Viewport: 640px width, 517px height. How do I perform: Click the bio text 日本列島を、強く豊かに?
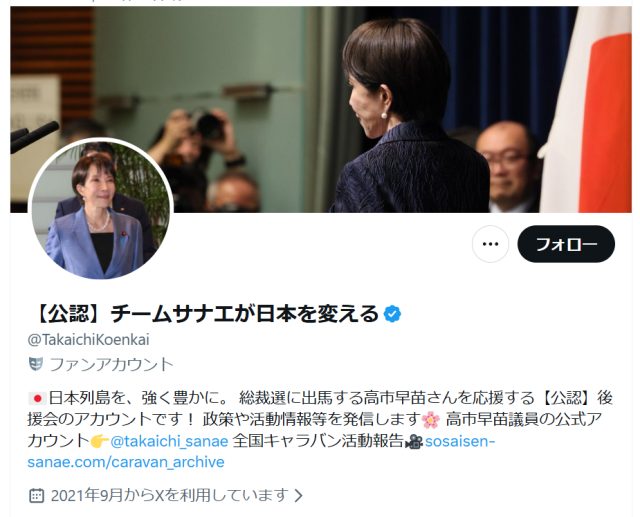coord(141,398)
